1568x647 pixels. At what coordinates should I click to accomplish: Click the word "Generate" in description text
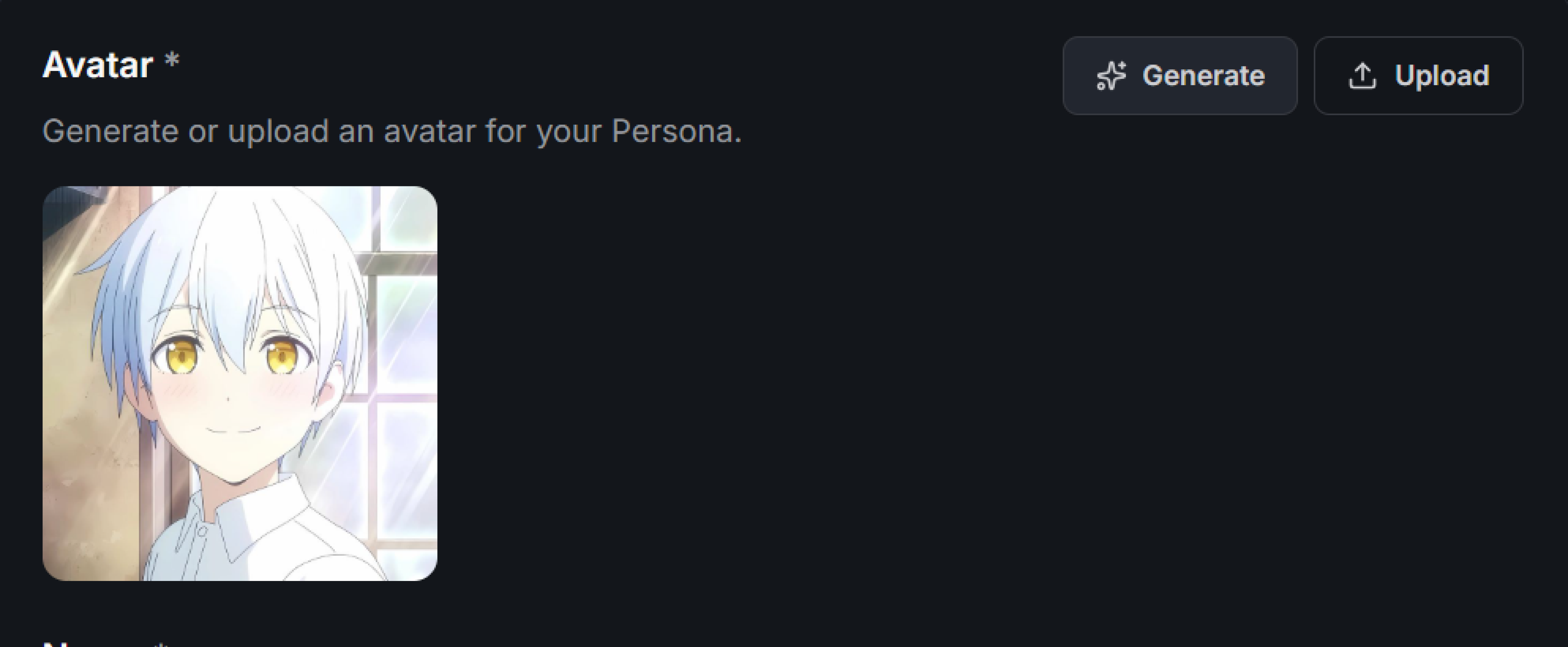(110, 131)
